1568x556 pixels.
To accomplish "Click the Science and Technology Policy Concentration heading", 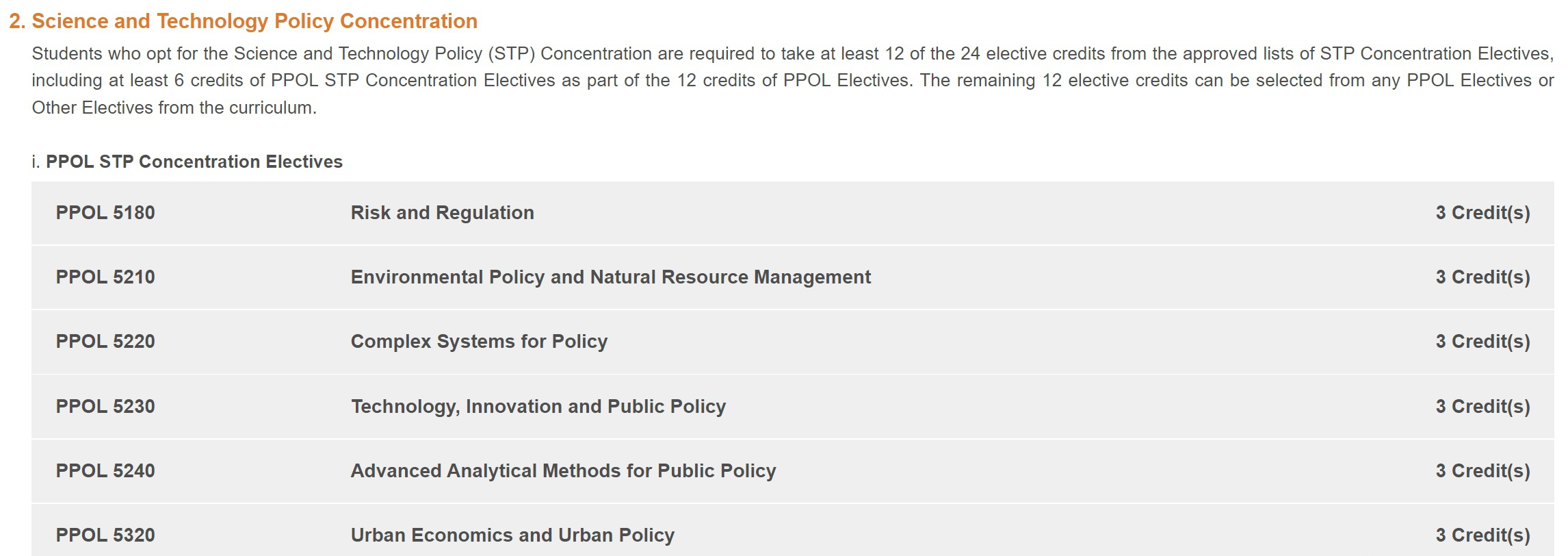I will [243, 21].
